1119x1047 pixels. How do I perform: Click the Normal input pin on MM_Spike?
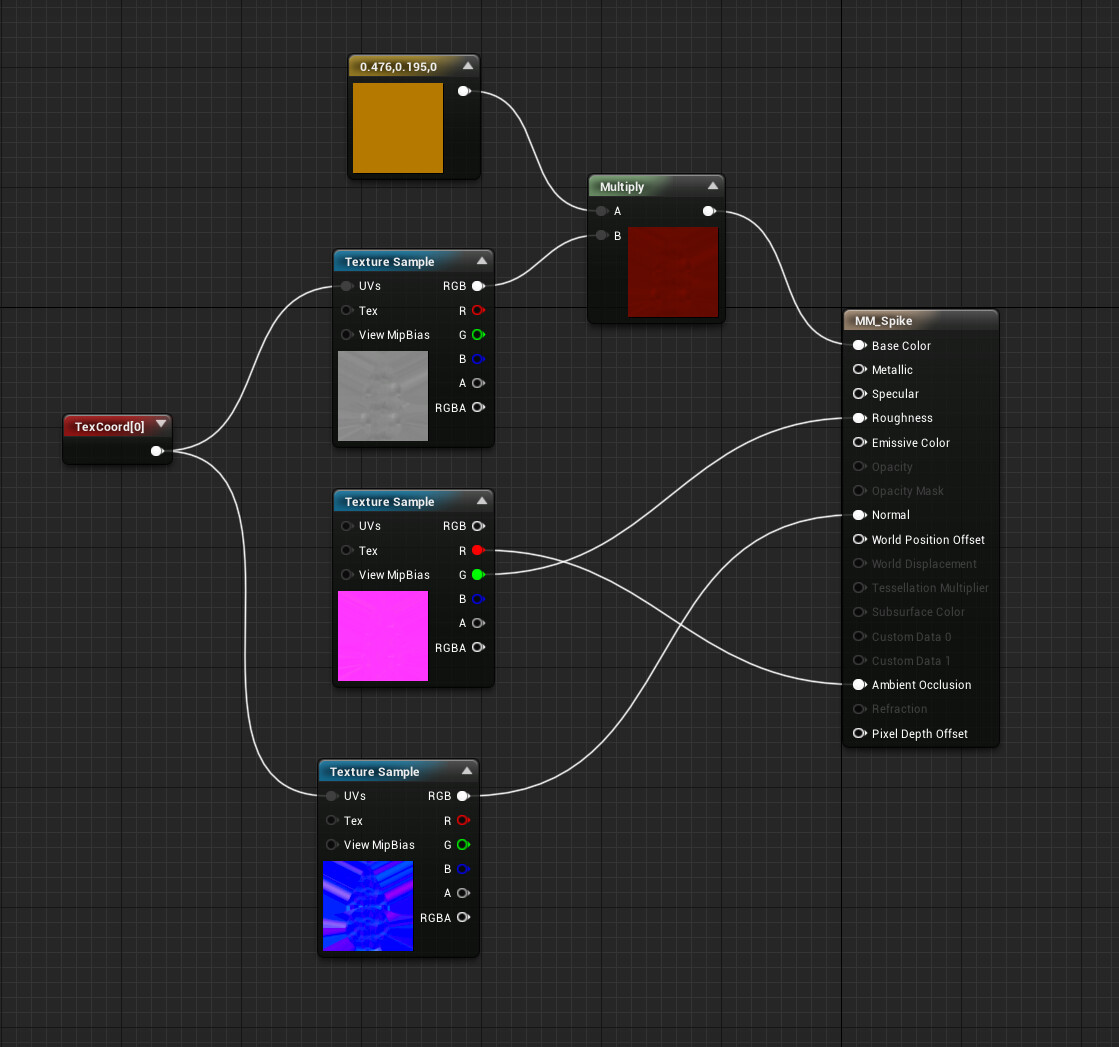pyautogui.click(x=859, y=514)
